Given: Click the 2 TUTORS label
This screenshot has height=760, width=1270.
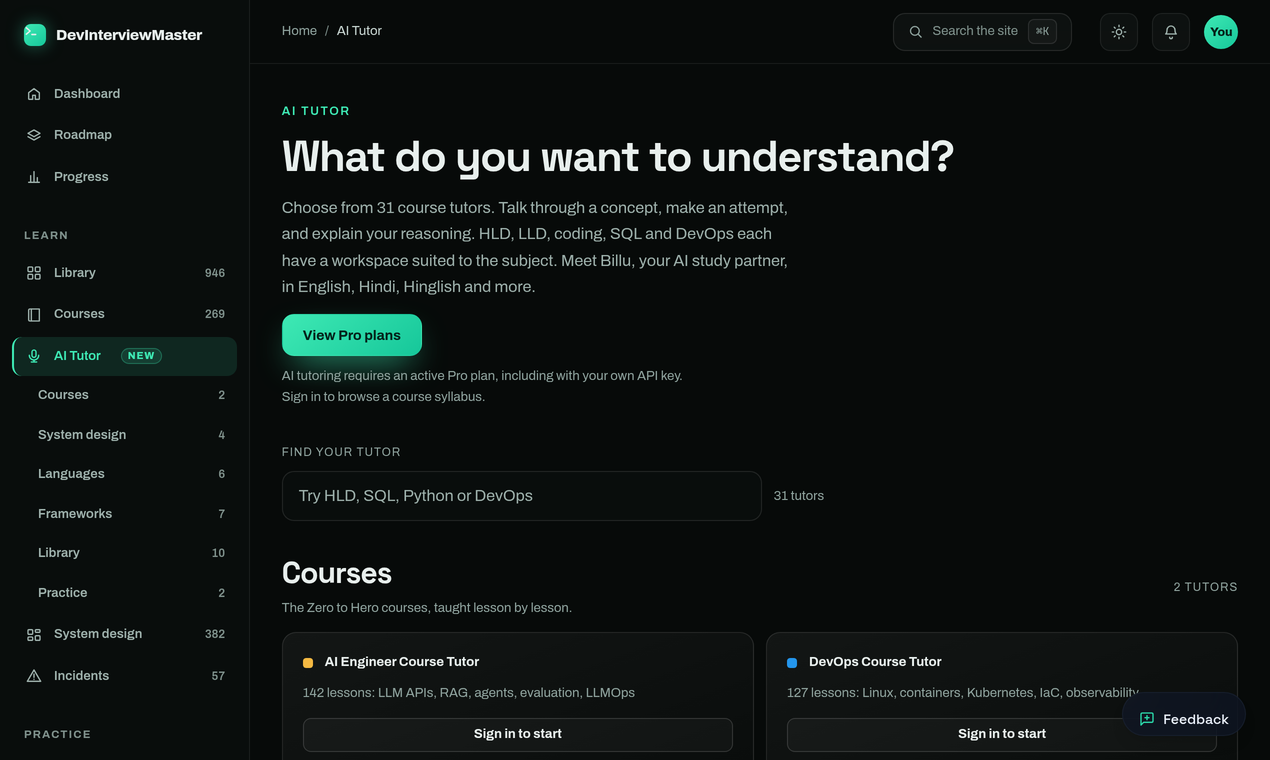Looking at the screenshot, I should point(1205,587).
